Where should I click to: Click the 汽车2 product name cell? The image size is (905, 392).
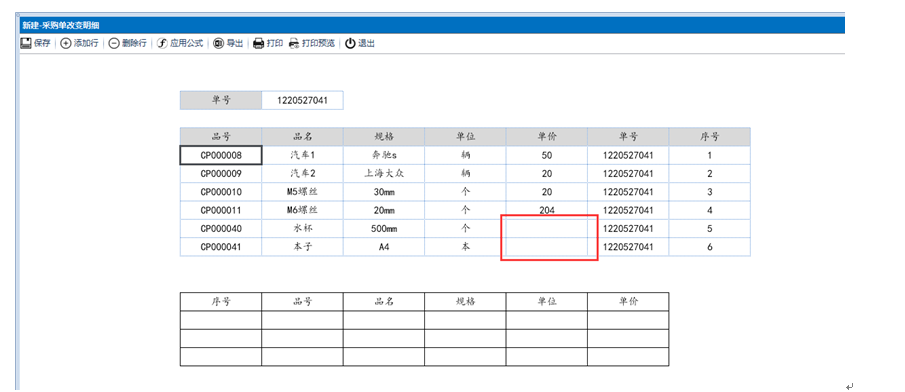(x=302, y=174)
